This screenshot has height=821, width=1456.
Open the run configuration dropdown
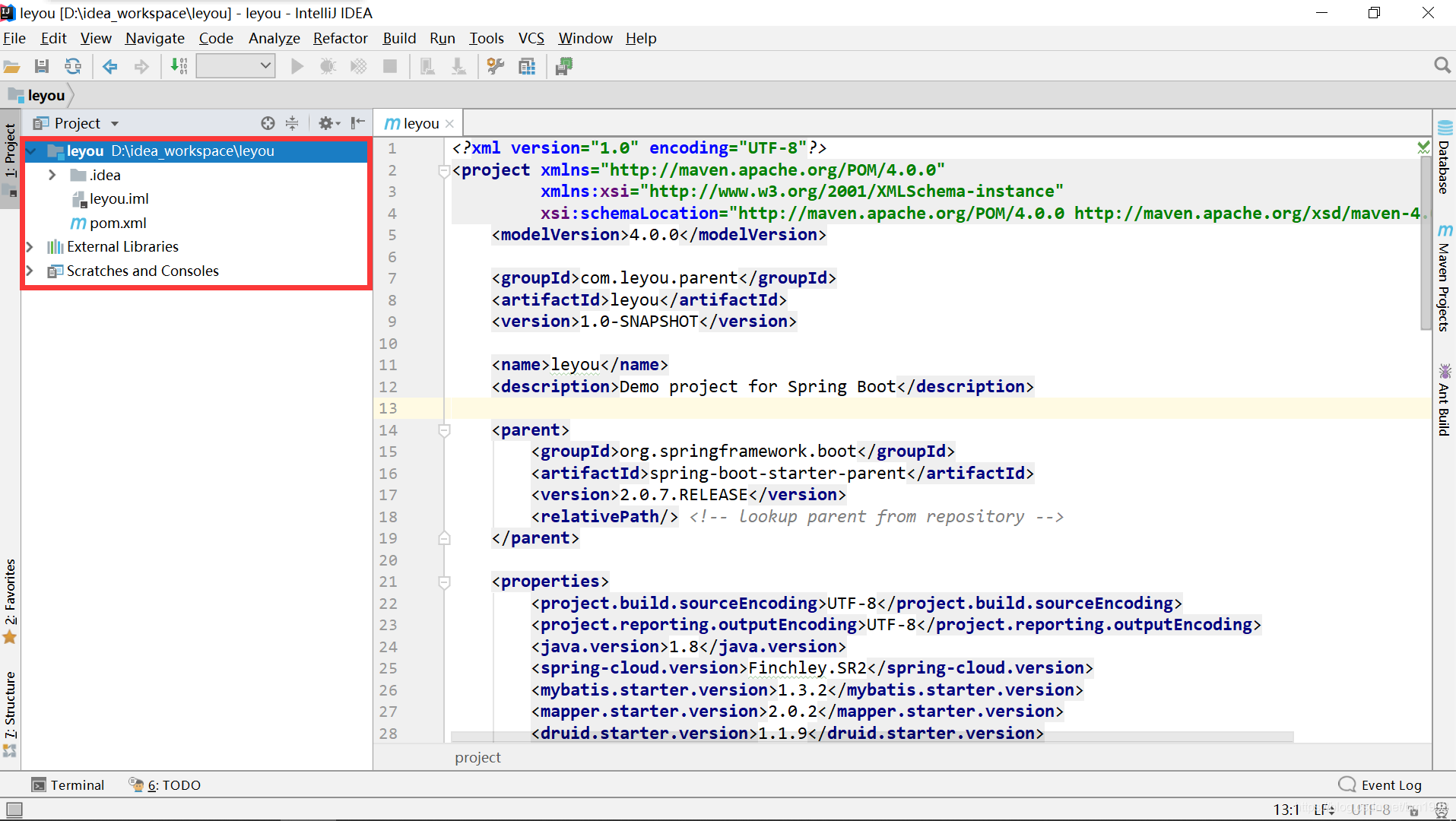click(235, 66)
